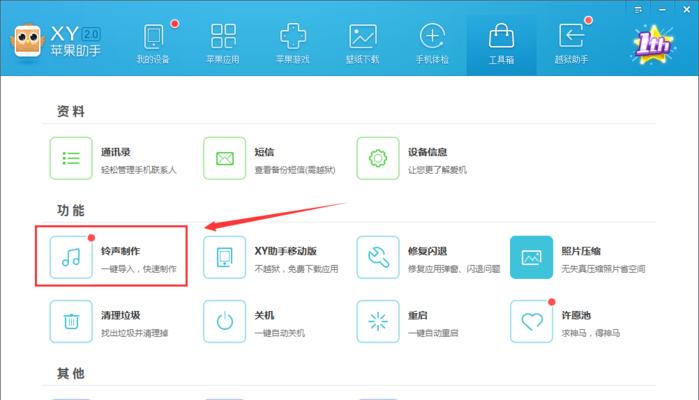Click description 不越狱，免费下载应用
This screenshot has height=400, width=699.
point(296,269)
